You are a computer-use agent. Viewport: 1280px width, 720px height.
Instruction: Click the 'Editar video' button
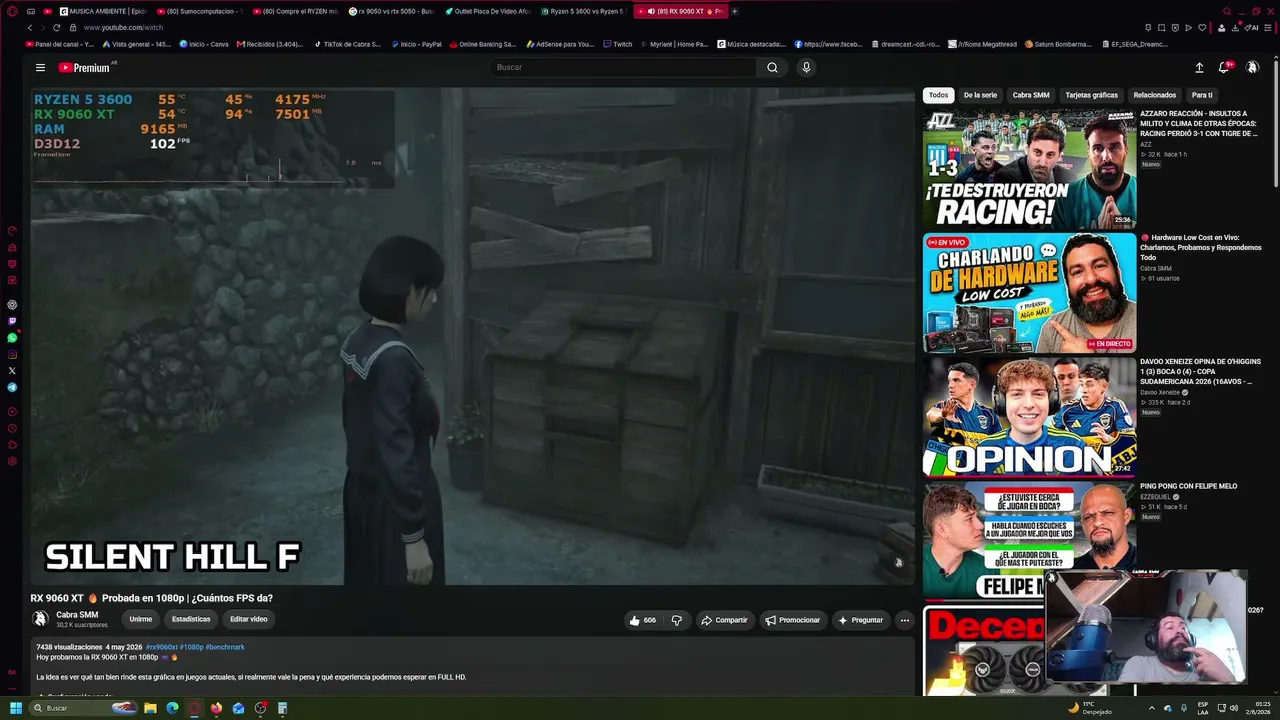249,619
